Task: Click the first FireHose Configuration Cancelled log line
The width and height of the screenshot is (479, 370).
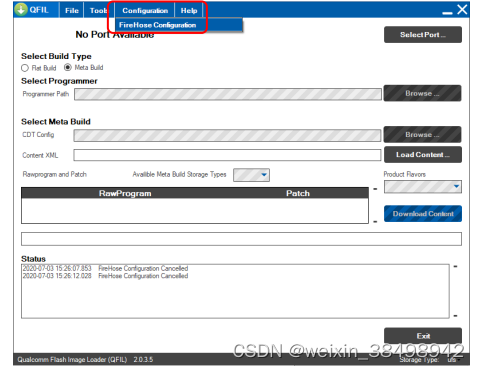Action: point(105,268)
